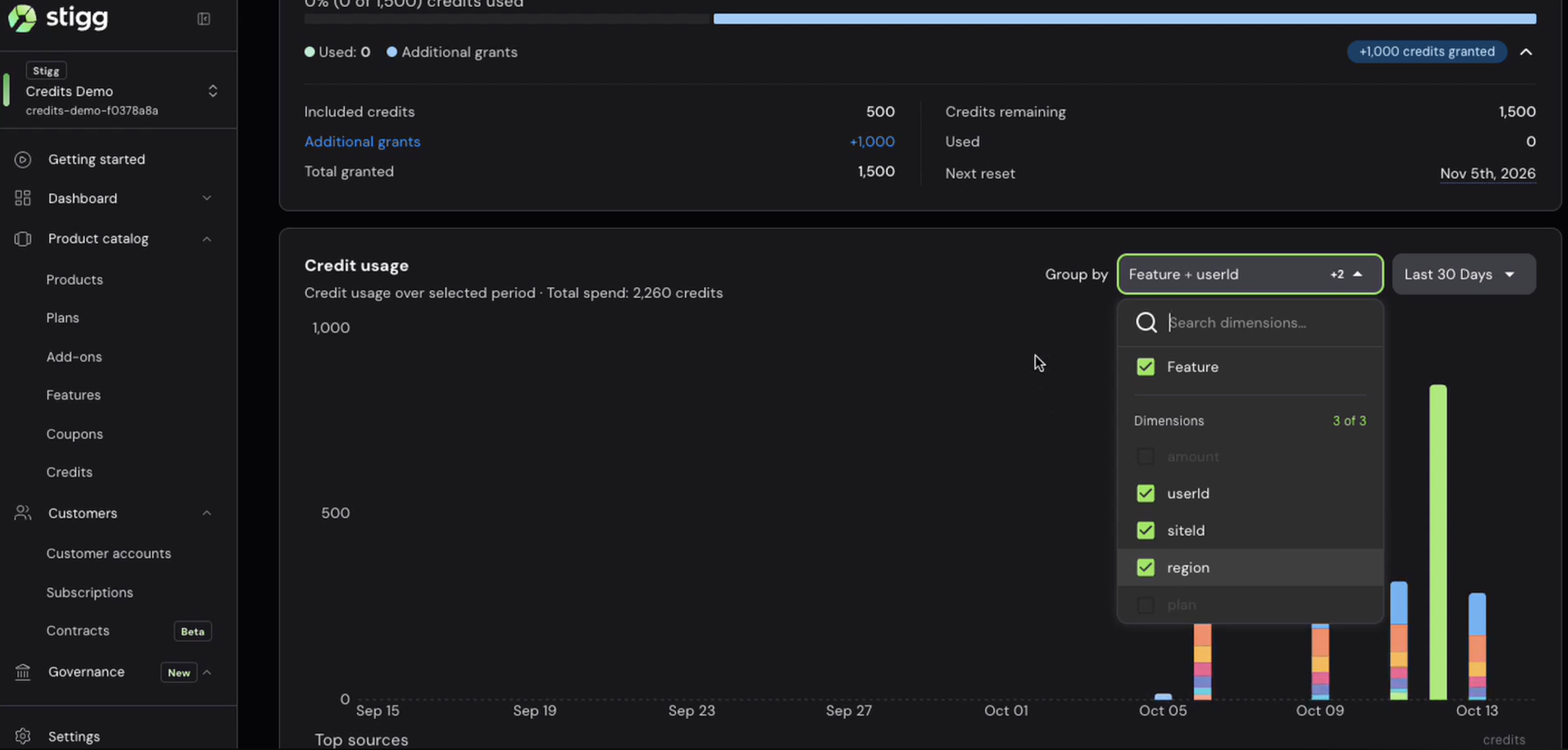Go to Customer accounts
The height and width of the screenshot is (750, 1568).
tap(109, 553)
